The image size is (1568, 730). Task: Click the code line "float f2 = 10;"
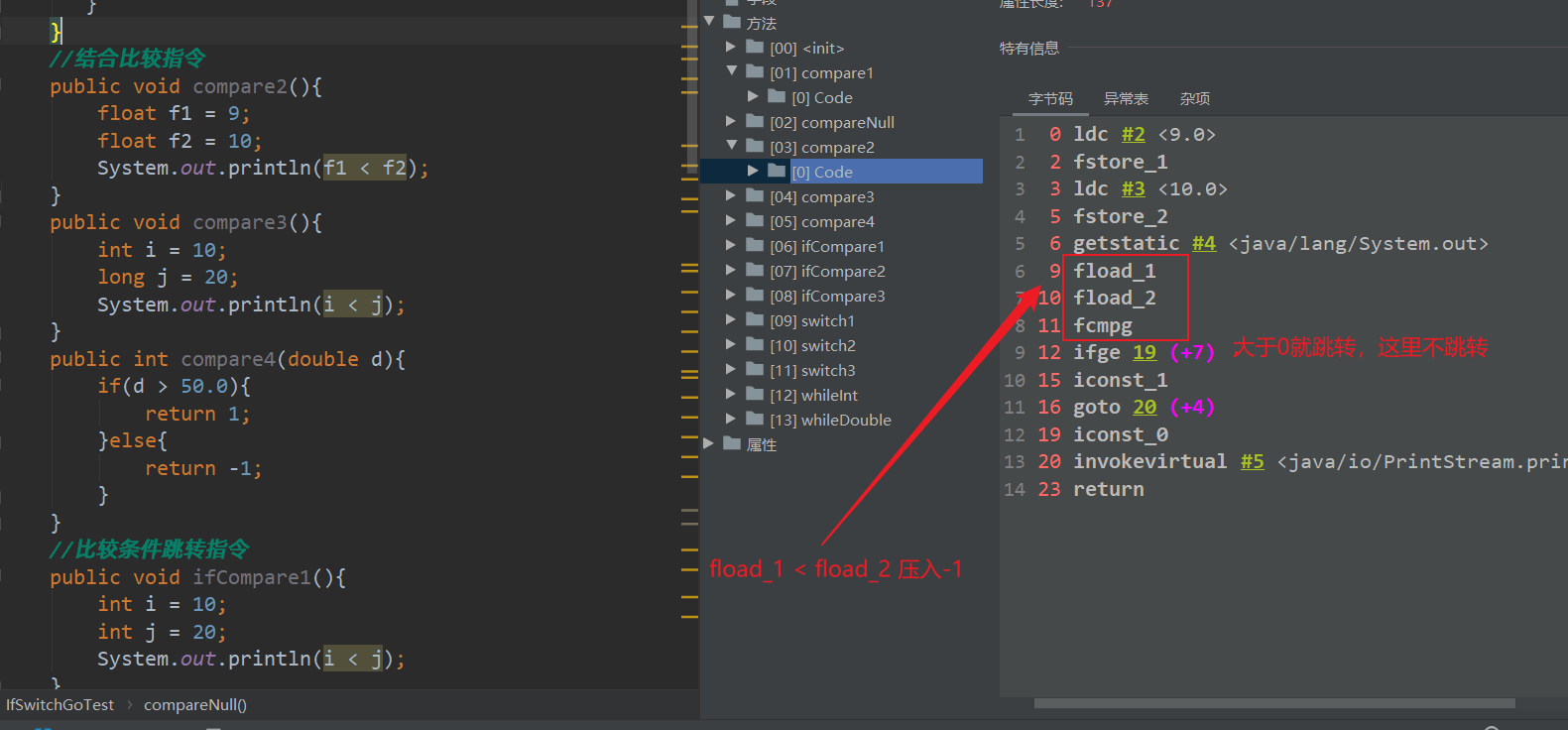180,142
